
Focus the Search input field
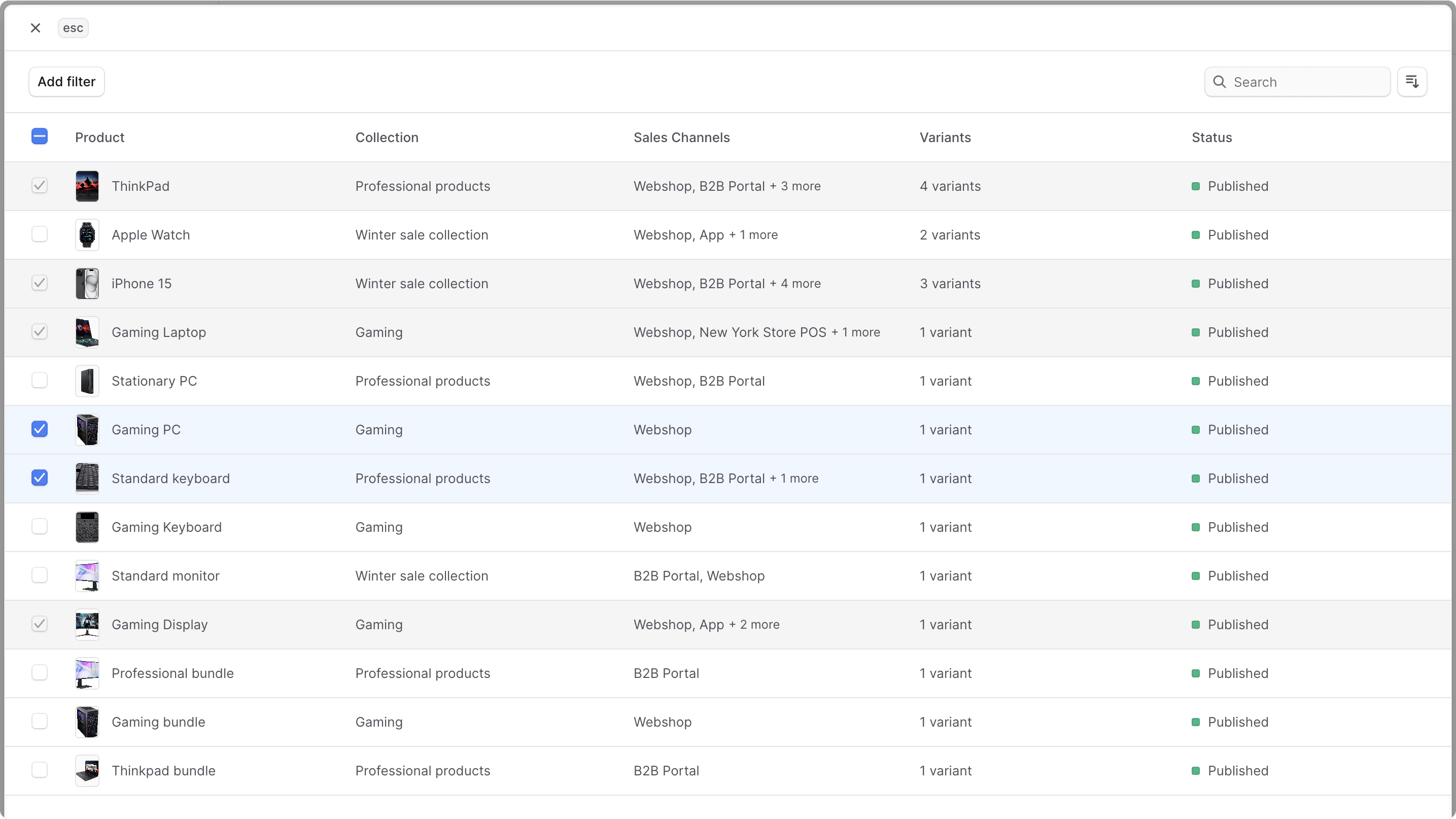1307,82
